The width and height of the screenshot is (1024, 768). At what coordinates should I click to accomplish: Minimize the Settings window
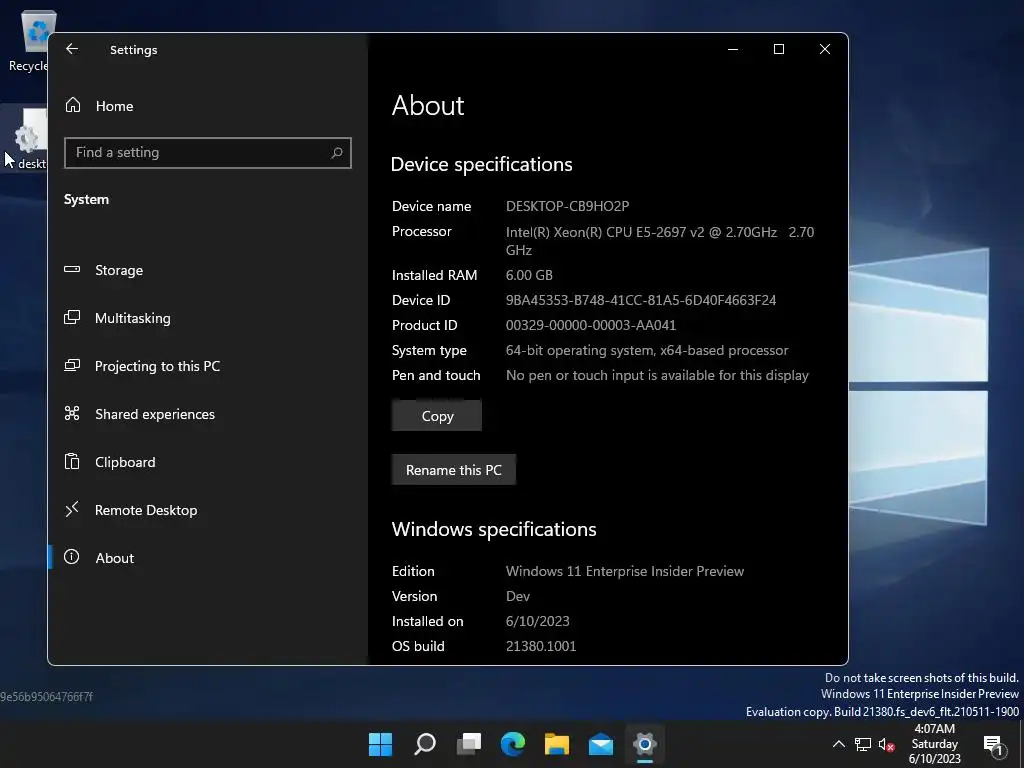tap(733, 49)
